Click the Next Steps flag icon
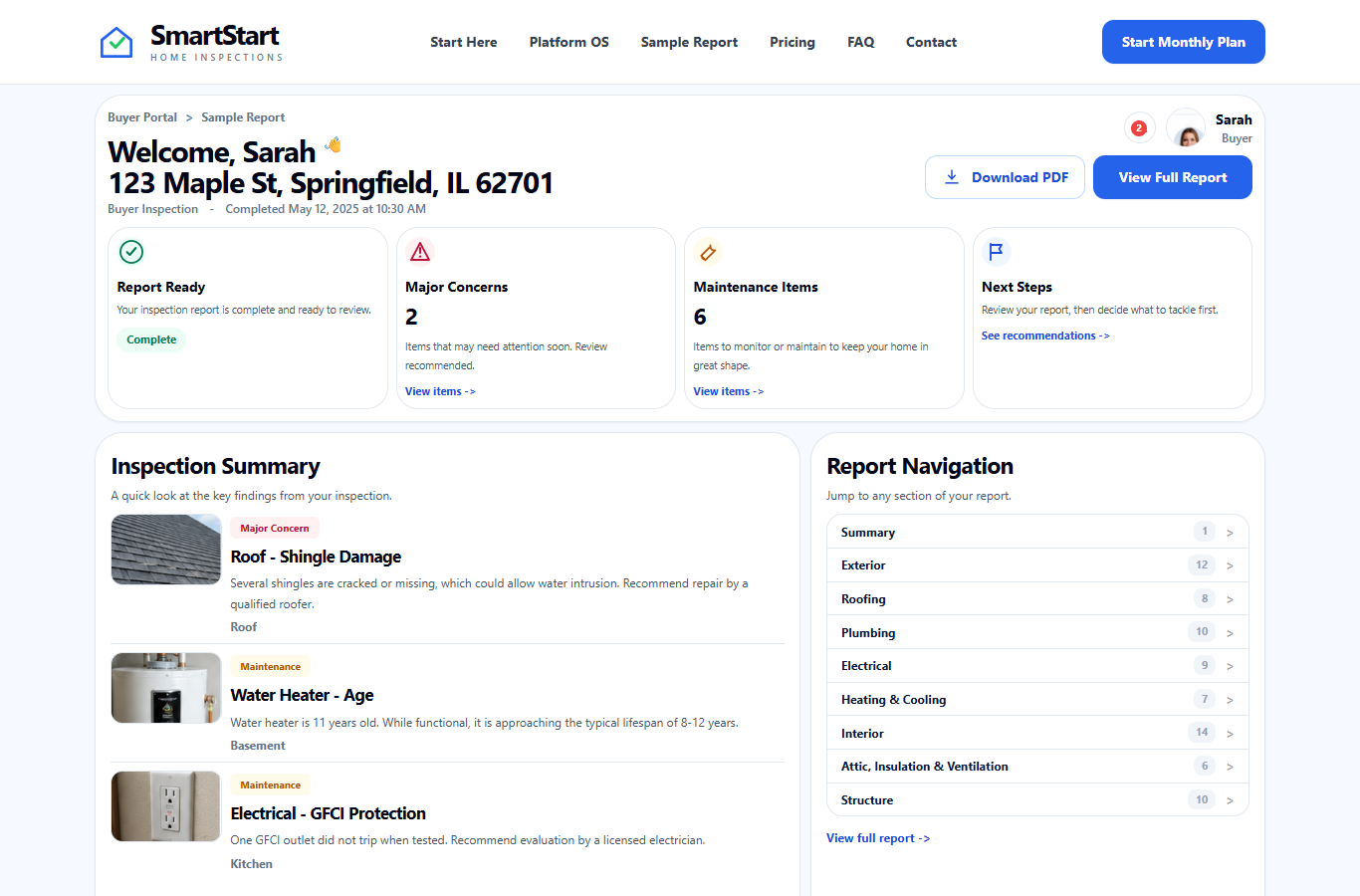1360x896 pixels. coord(996,252)
